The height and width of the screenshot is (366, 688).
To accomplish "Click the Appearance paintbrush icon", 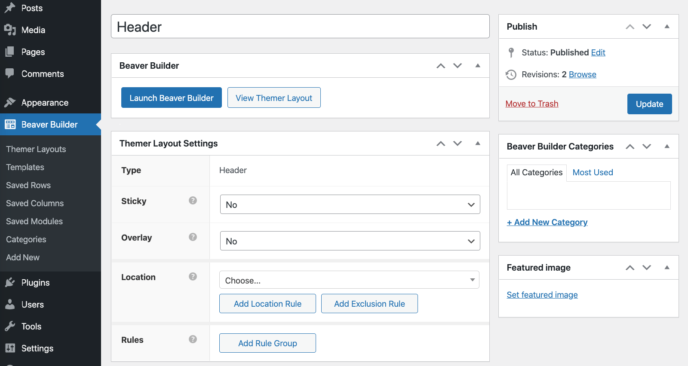I will pyautogui.click(x=10, y=102).
